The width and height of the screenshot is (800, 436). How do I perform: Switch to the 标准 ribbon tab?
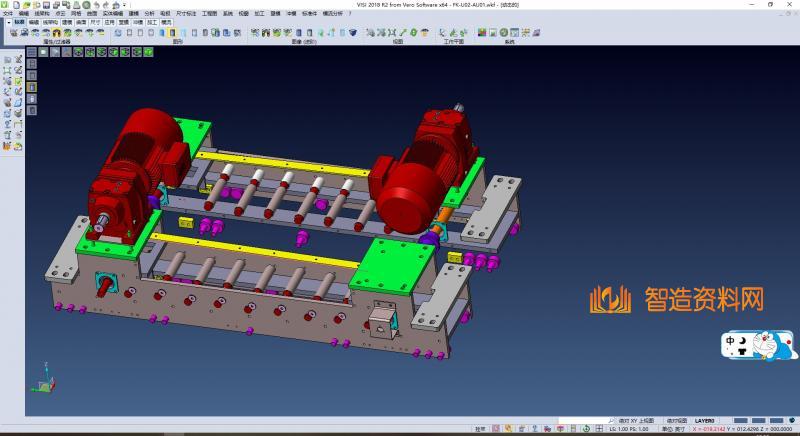click(19, 21)
